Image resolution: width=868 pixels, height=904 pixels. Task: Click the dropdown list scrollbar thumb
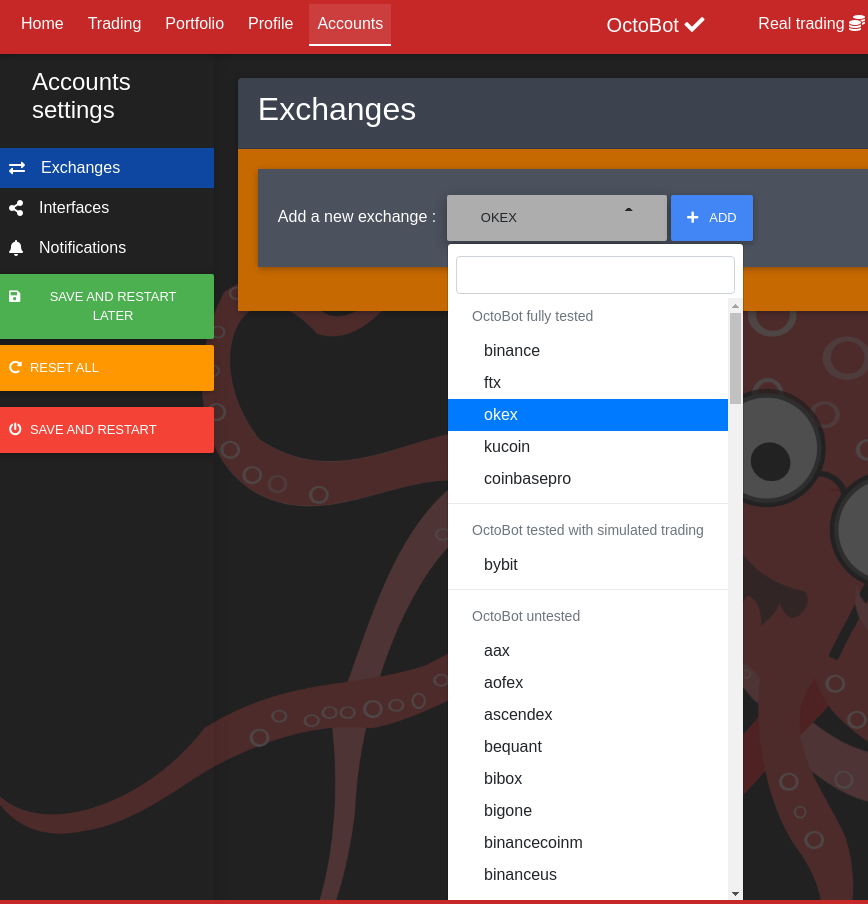click(x=735, y=358)
